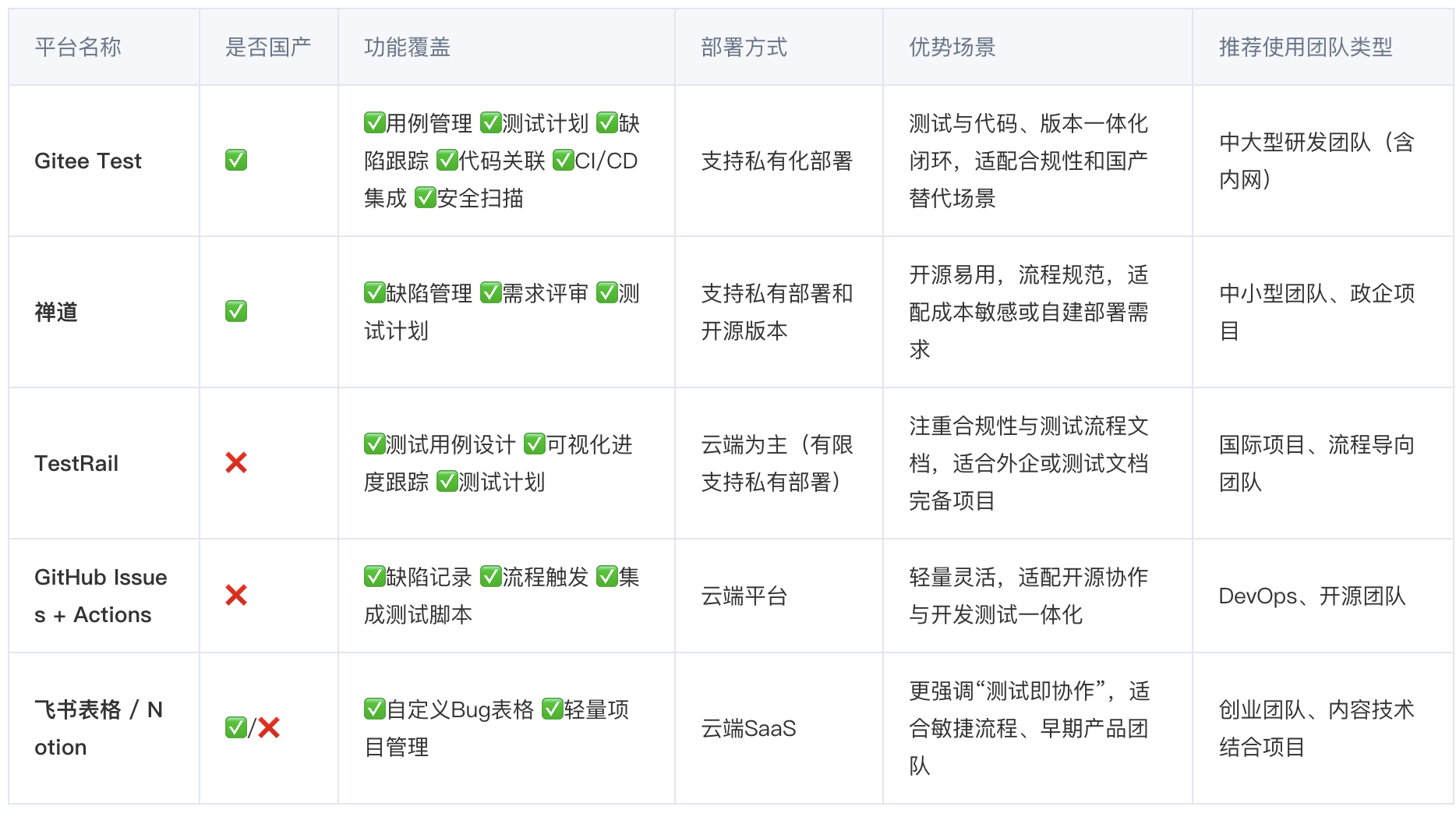Click the green checkmark beside Gitee Test
The height and width of the screenshot is (817, 1456).
point(235,161)
